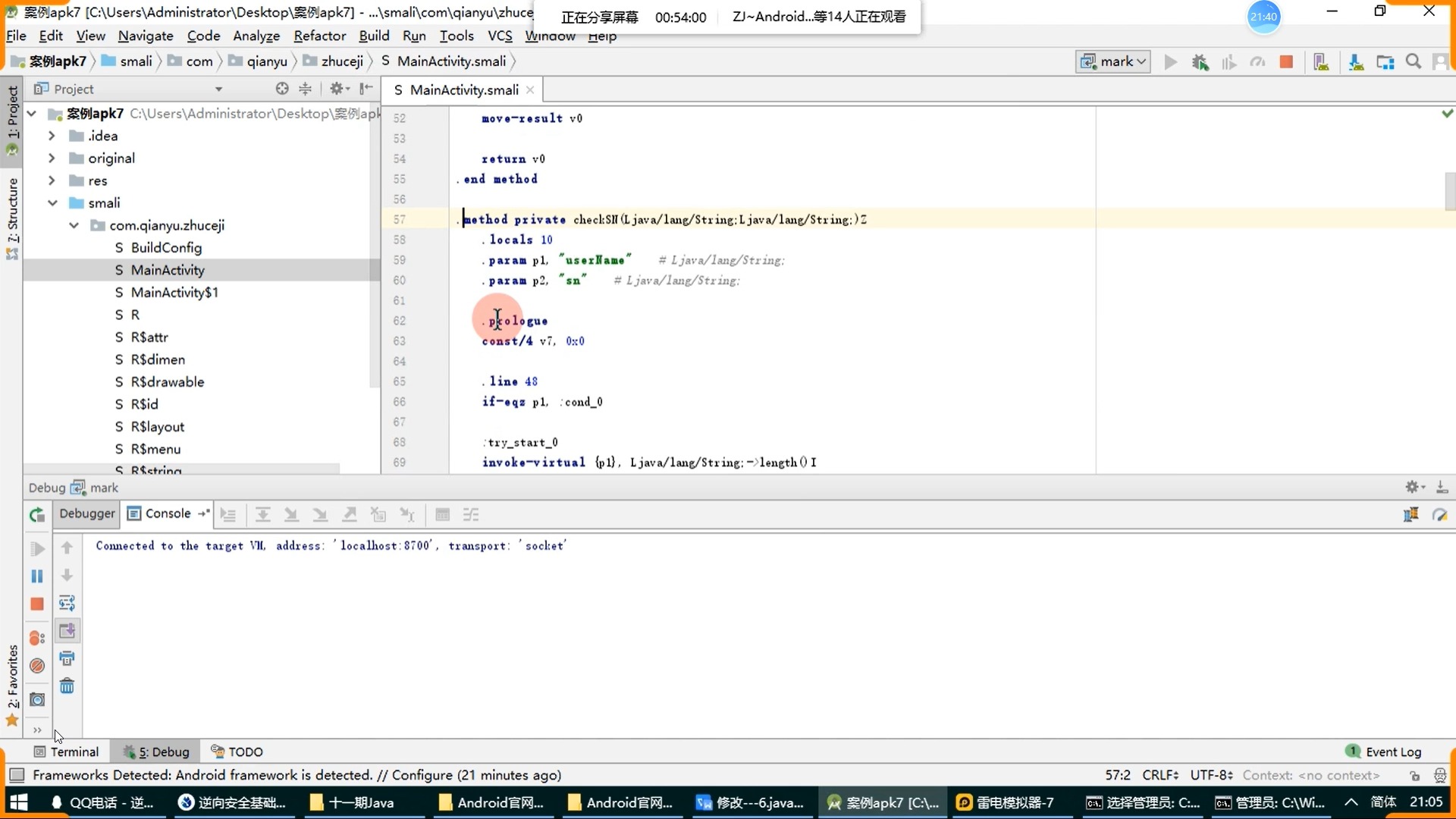Click Show Execution Point icon
This screenshot has height=819, width=1456.
(x=228, y=516)
